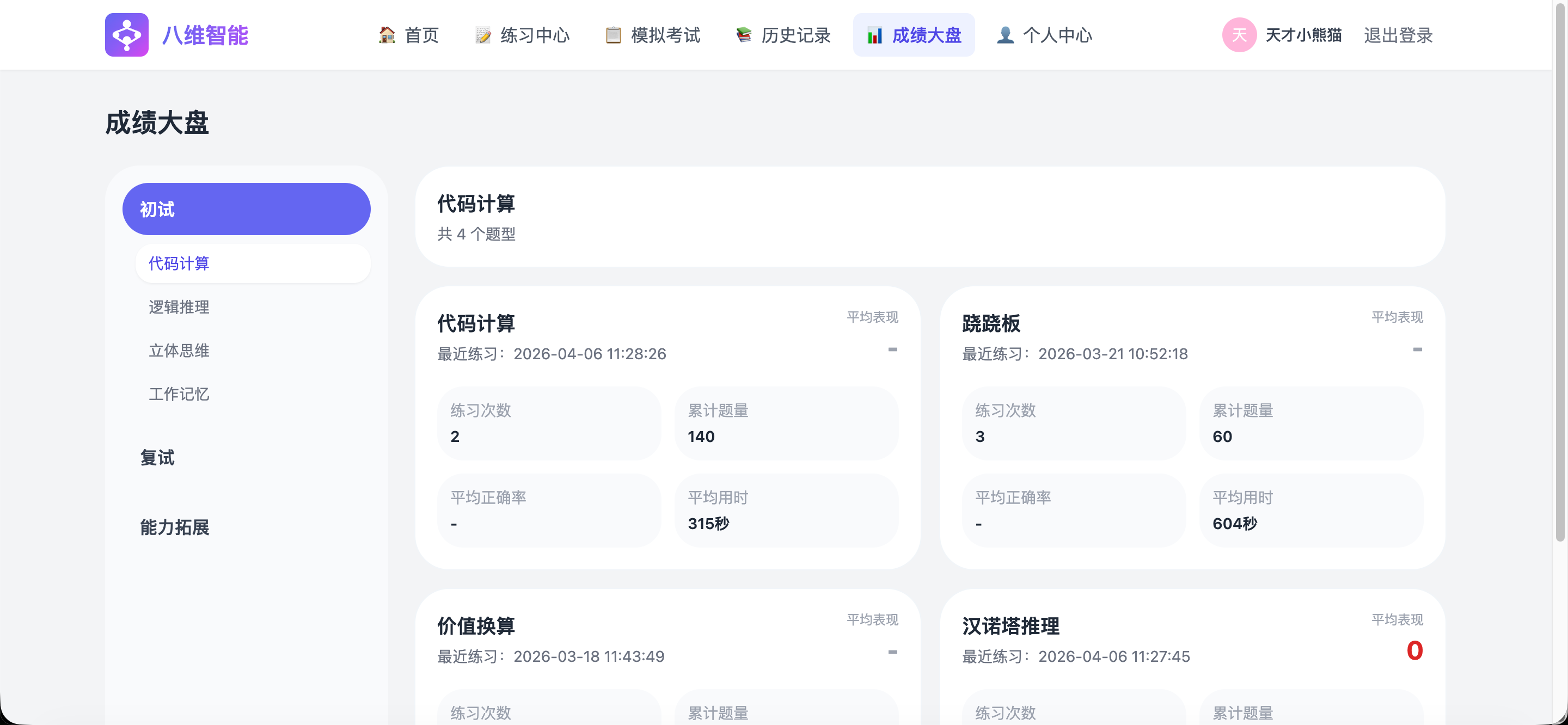
Task: Click the red 0 average performance score
Action: click(1415, 651)
